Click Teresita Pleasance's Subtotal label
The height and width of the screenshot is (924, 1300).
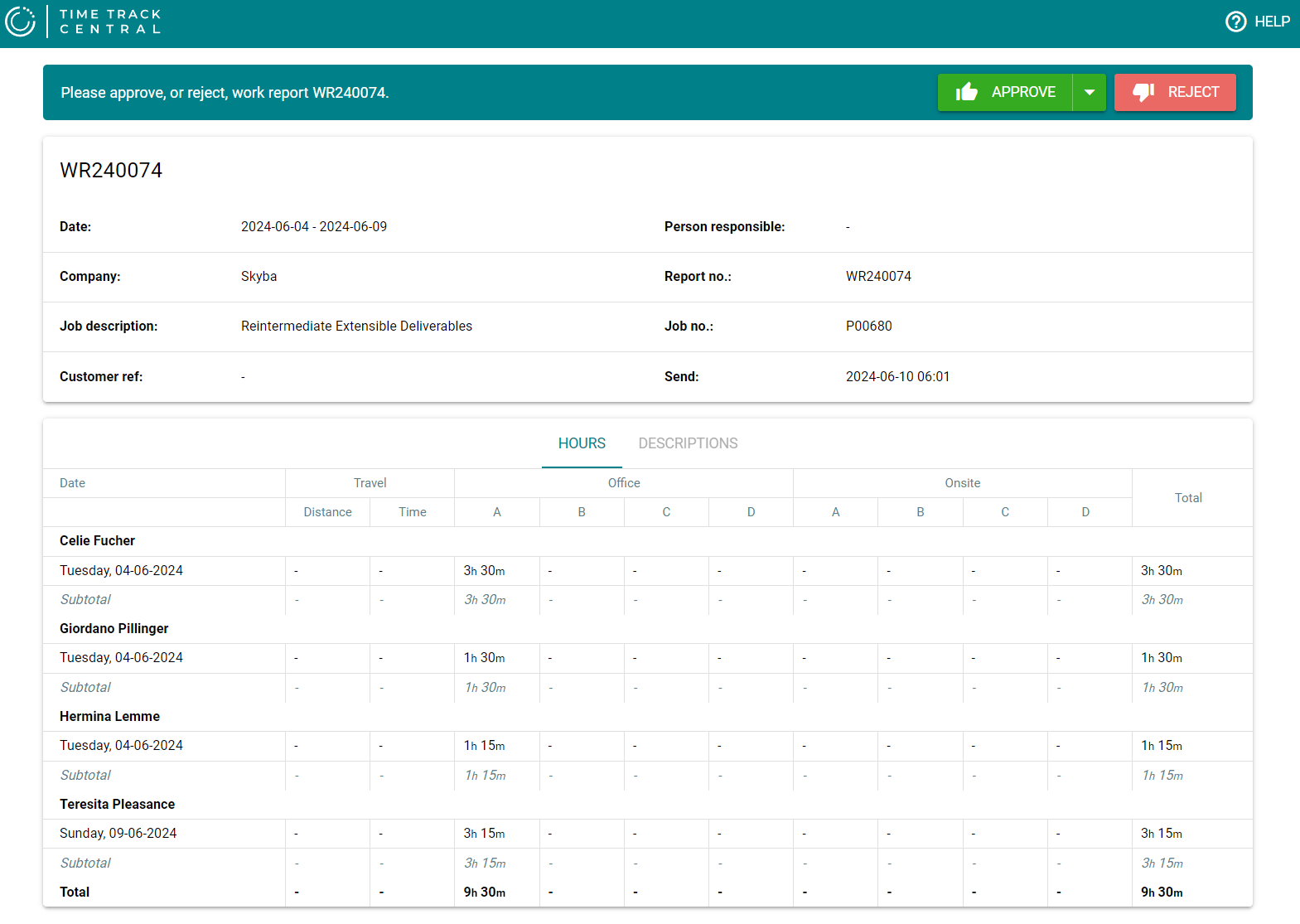pyautogui.click(x=85, y=864)
